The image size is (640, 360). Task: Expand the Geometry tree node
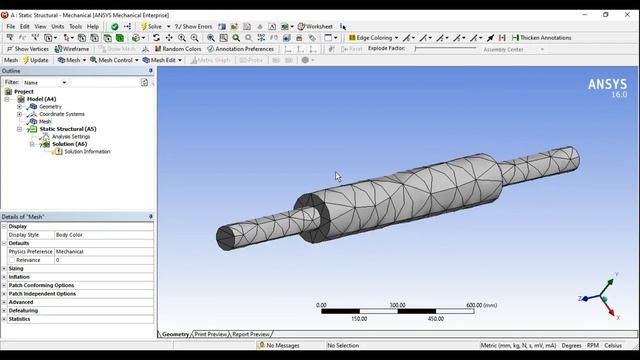pos(19,107)
